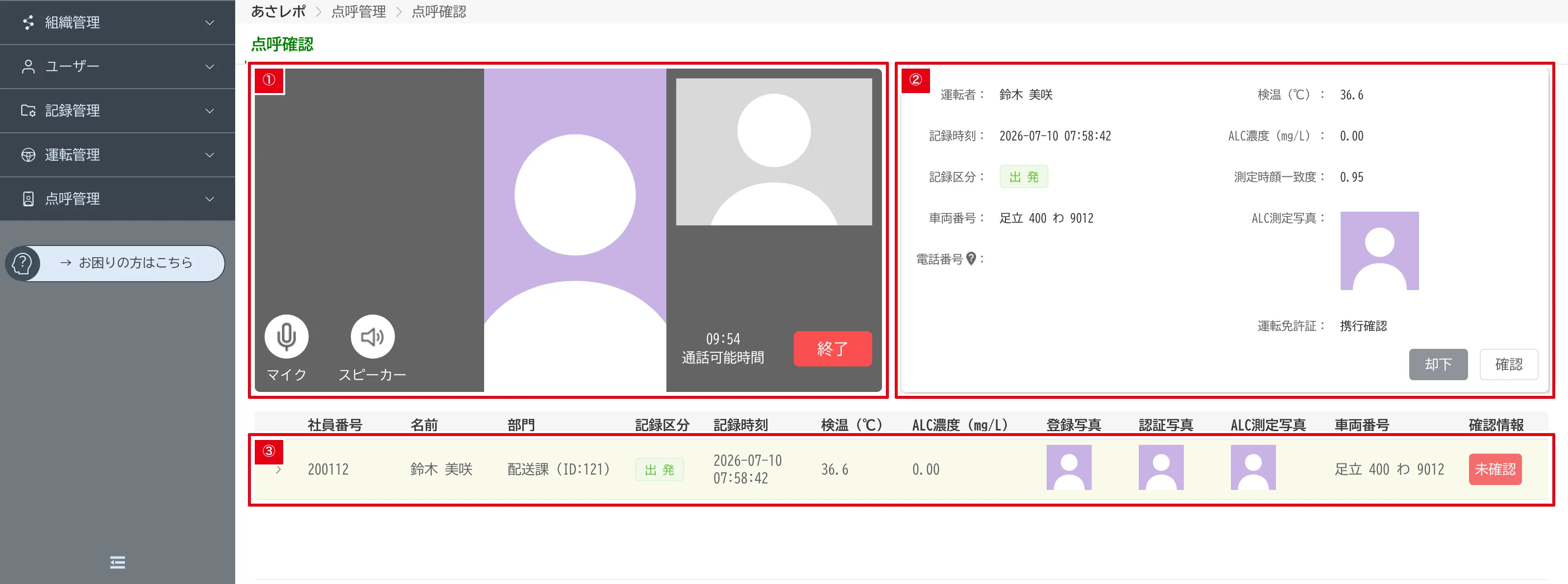This screenshot has width=1568, height=584.
Task: Click the 確認 confirm button
Action: [x=1508, y=365]
